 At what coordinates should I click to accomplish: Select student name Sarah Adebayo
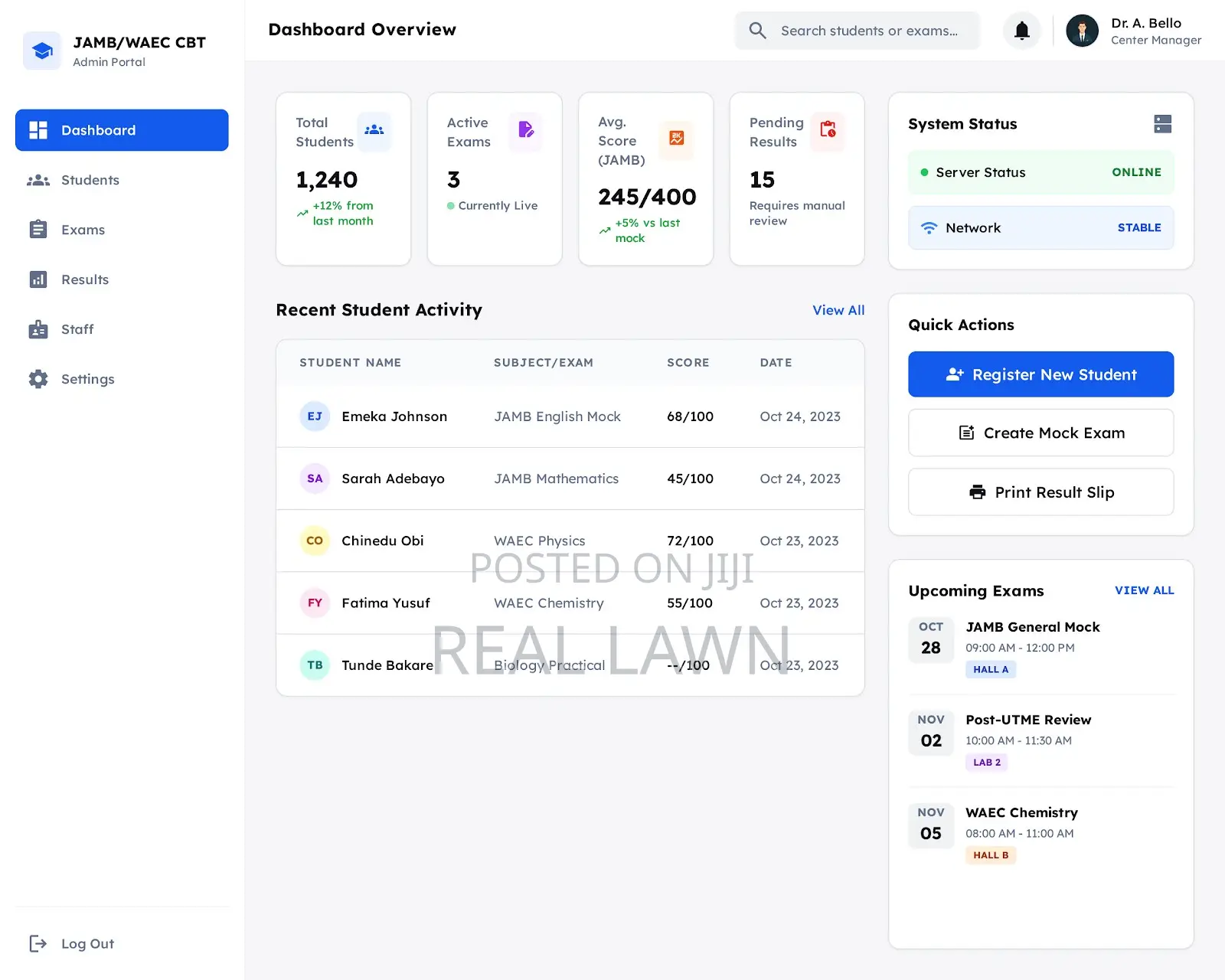pos(393,479)
